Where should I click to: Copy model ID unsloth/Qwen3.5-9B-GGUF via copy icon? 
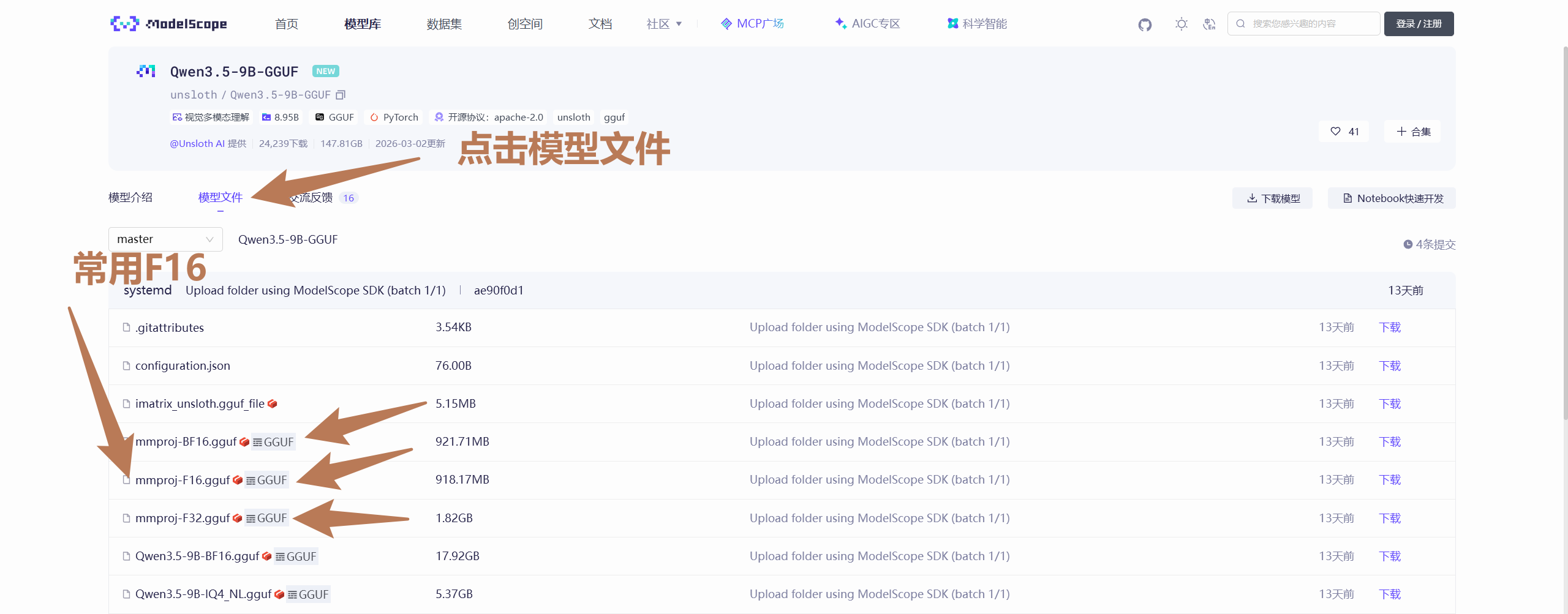coord(341,95)
